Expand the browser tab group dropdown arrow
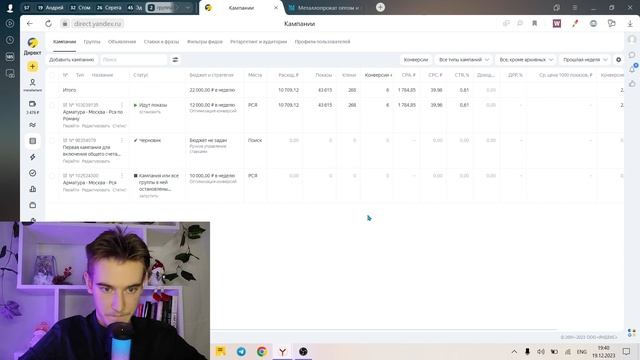 point(188,7)
